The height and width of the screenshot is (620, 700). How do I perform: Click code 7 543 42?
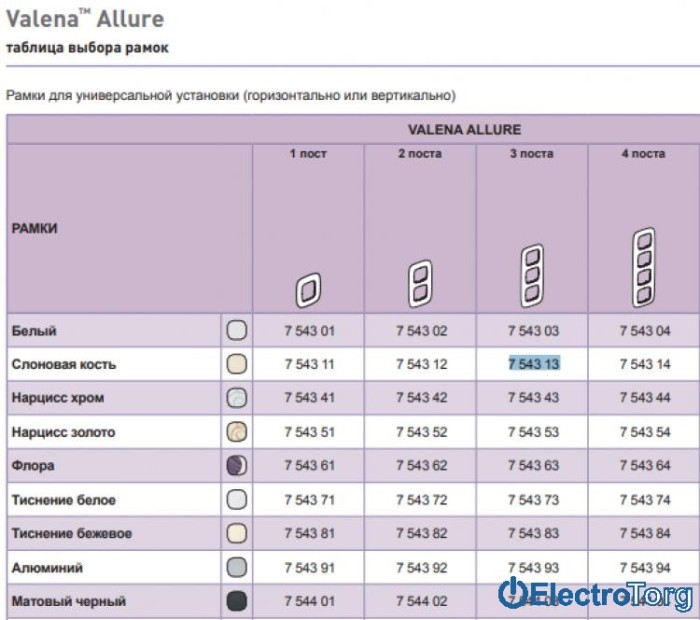point(421,397)
